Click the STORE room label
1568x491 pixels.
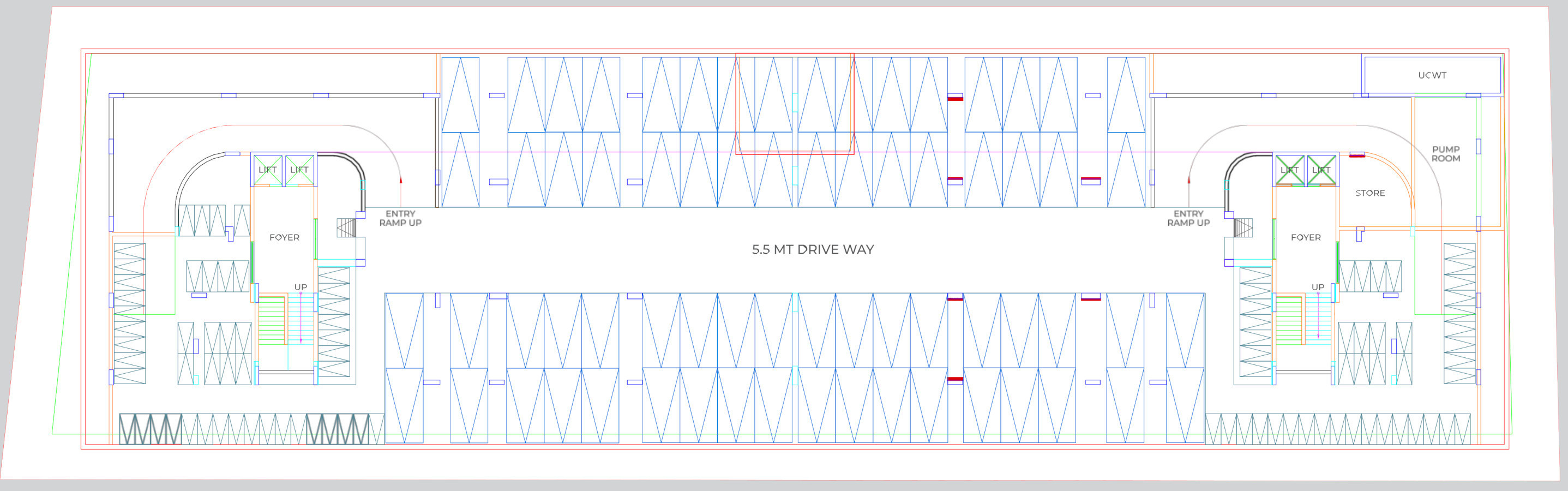pos(1369,193)
